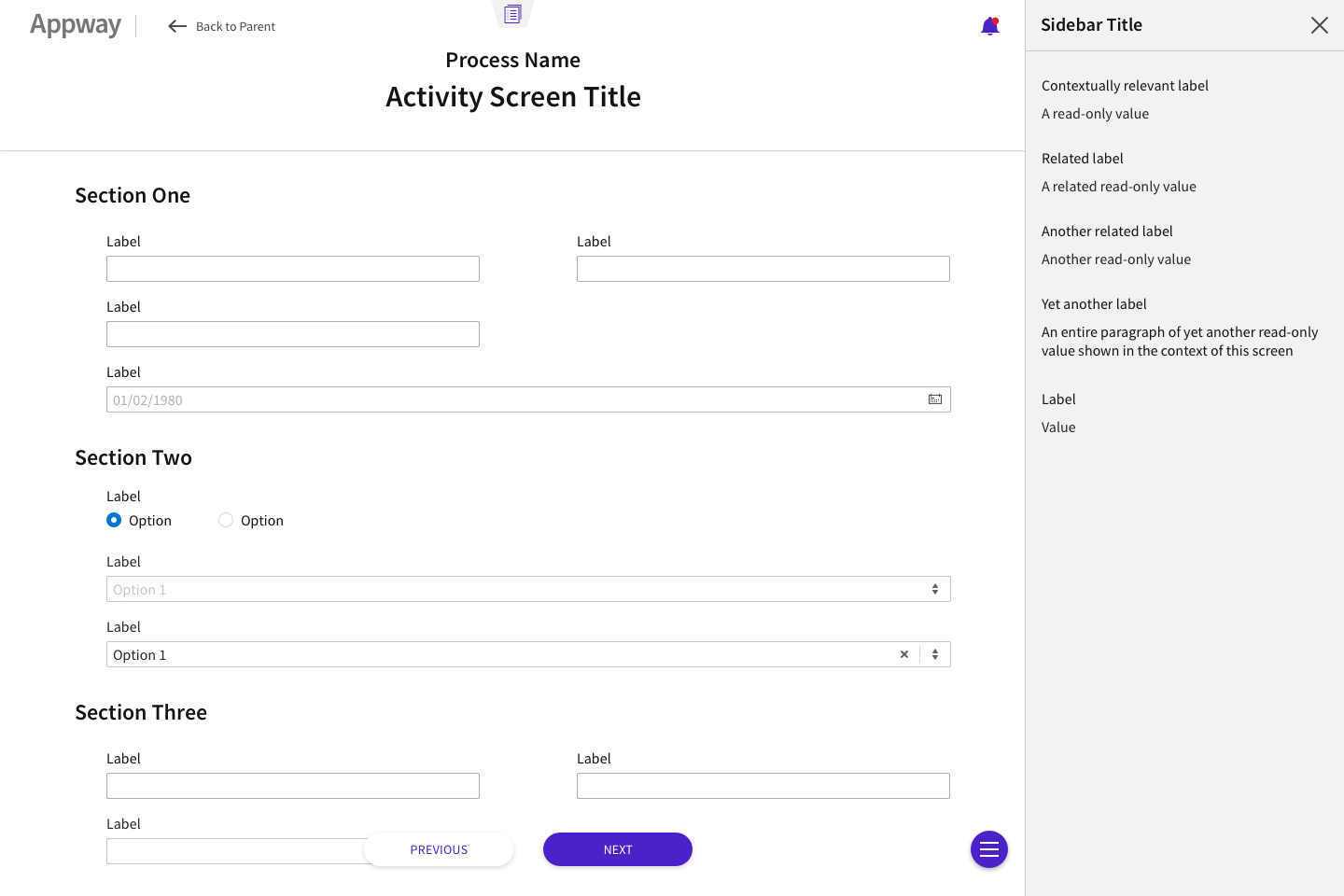The height and width of the screenshot is (896, 1344).
Task: Clear the Option 1 selection with the X
Action: [x=903, y=655]
